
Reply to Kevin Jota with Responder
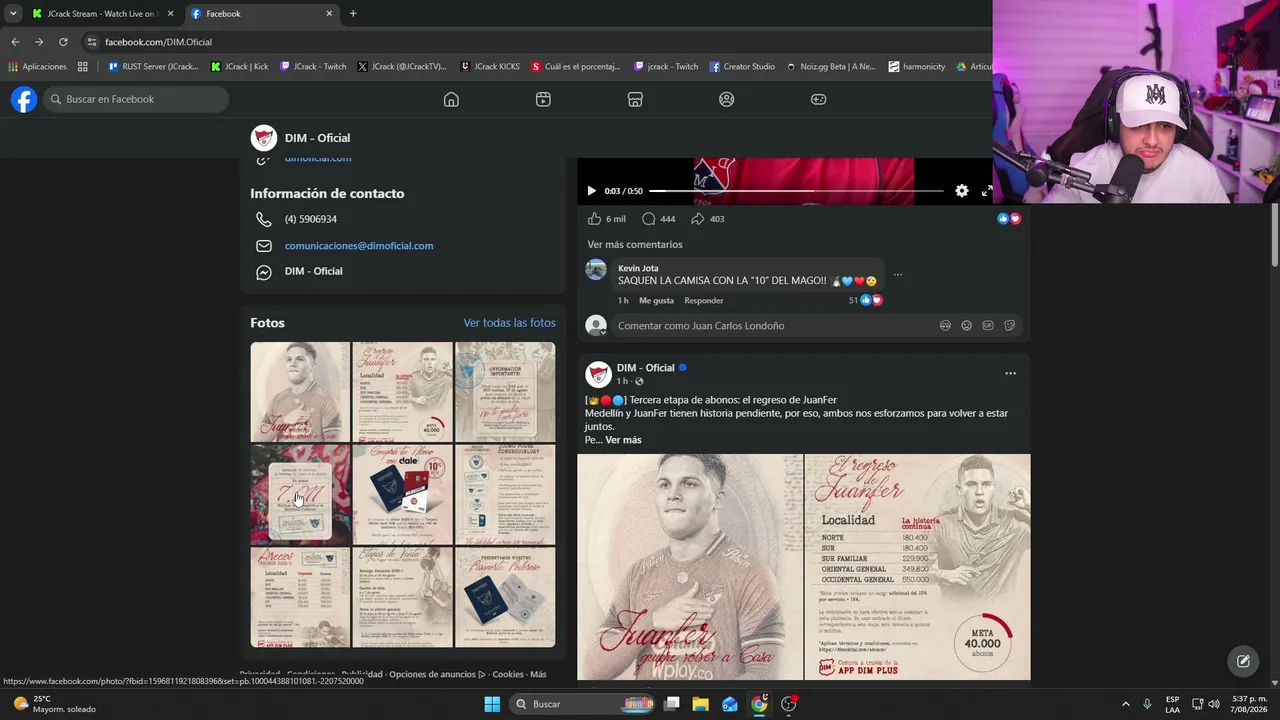click(704, 301)
